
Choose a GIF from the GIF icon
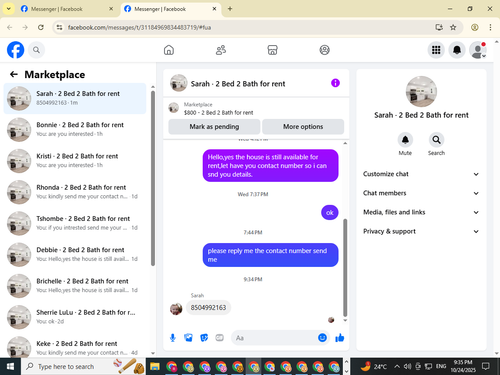219,338
